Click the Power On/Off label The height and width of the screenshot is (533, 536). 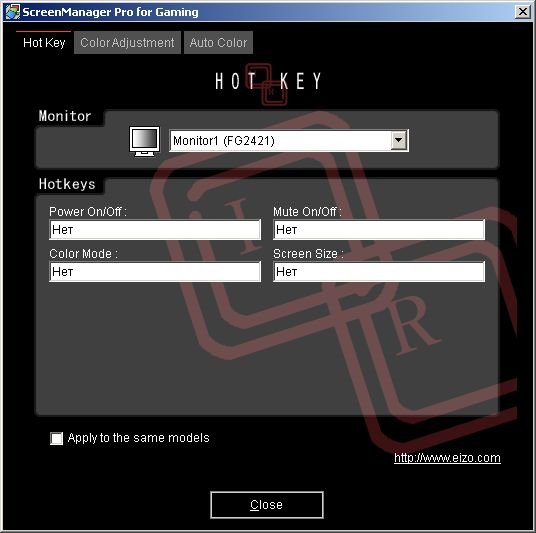point(88,211)
